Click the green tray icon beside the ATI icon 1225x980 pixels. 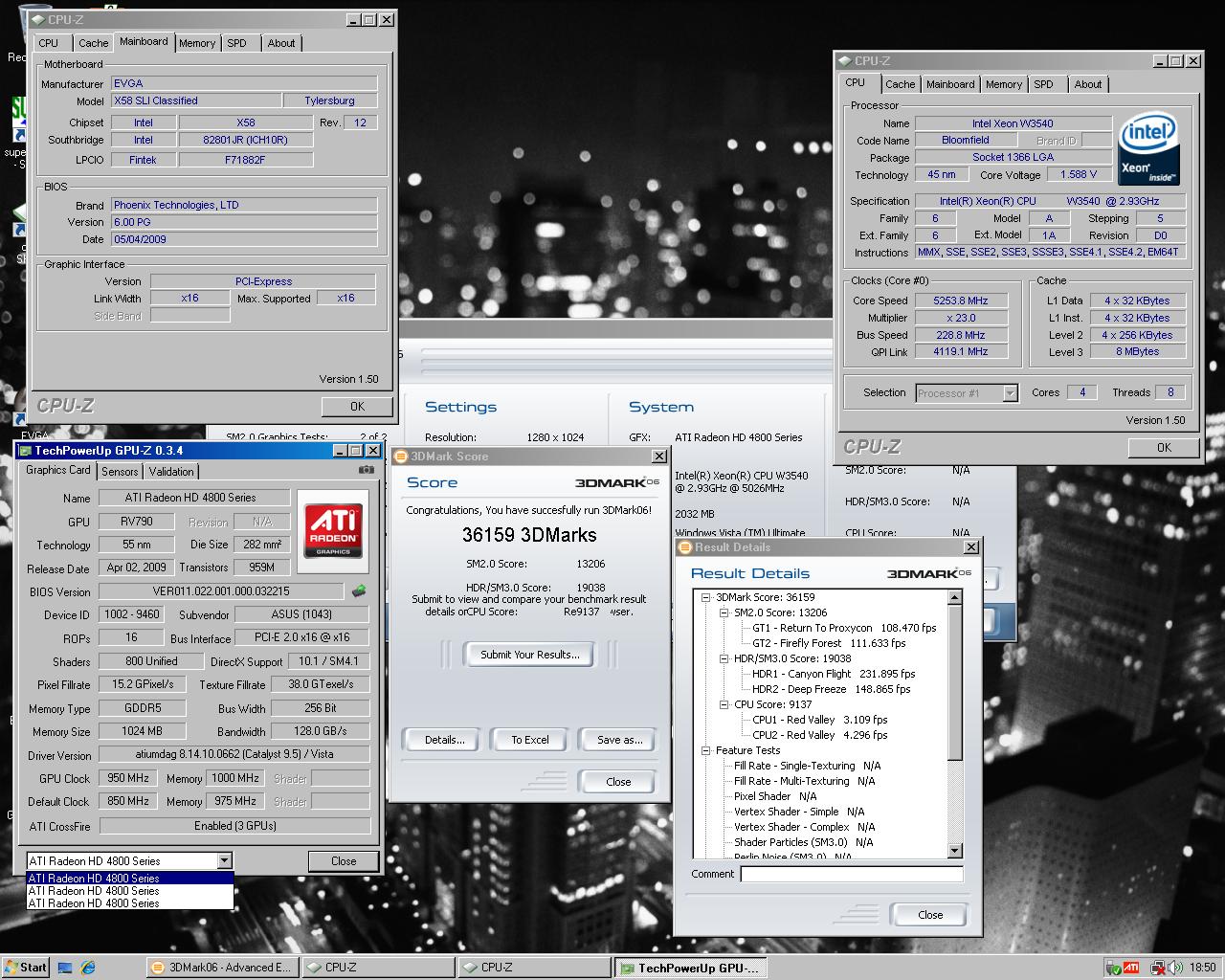point(1113,968)
